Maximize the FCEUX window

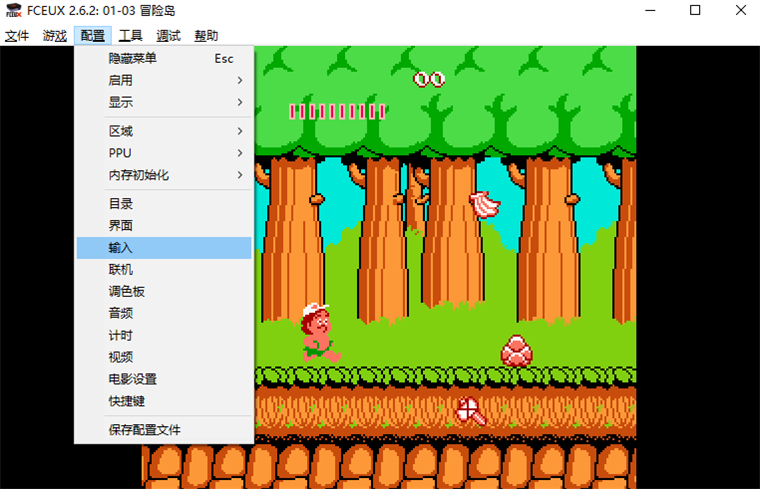pos(695,10)
